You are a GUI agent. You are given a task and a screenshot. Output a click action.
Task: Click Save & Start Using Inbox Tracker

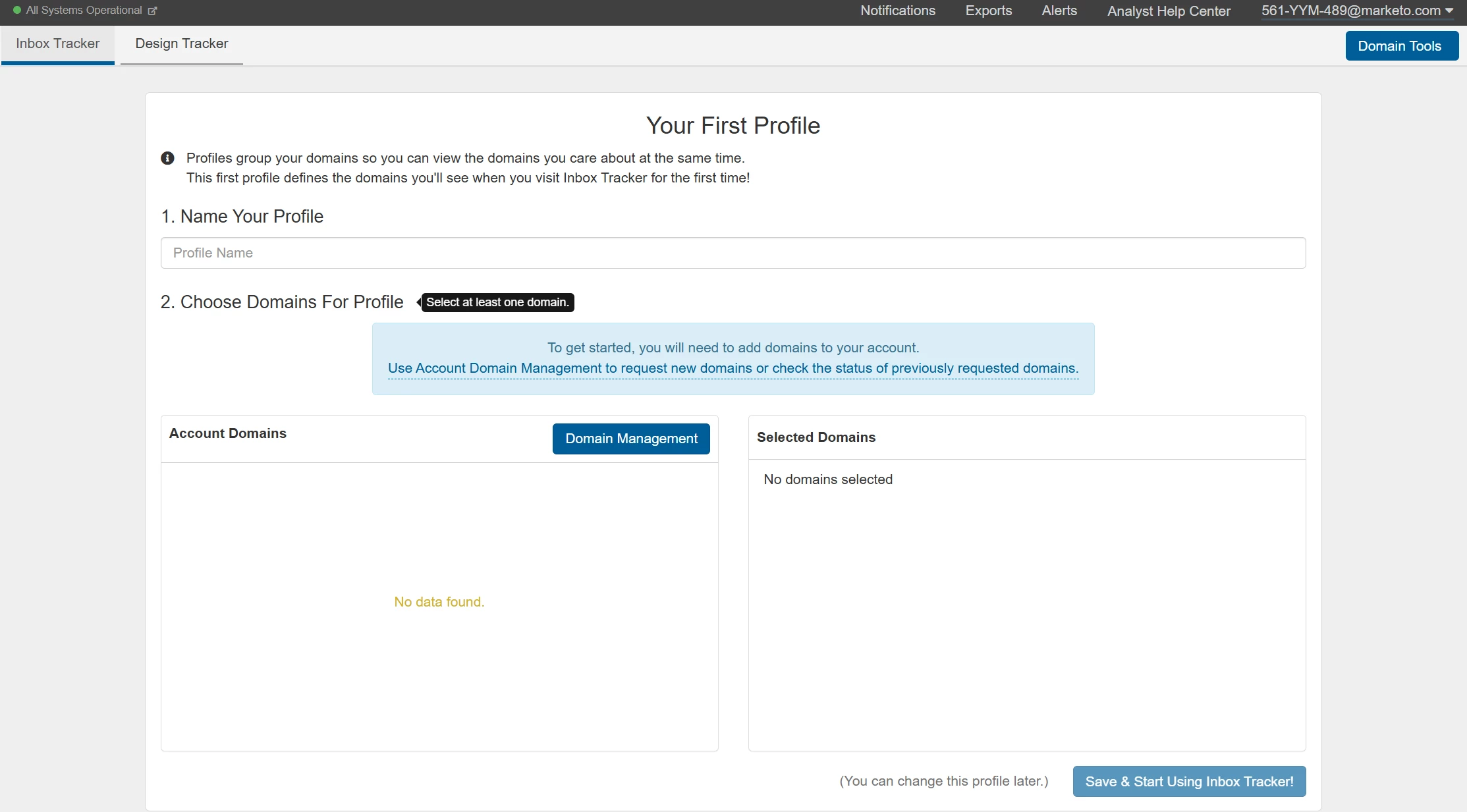[1189, 782]
